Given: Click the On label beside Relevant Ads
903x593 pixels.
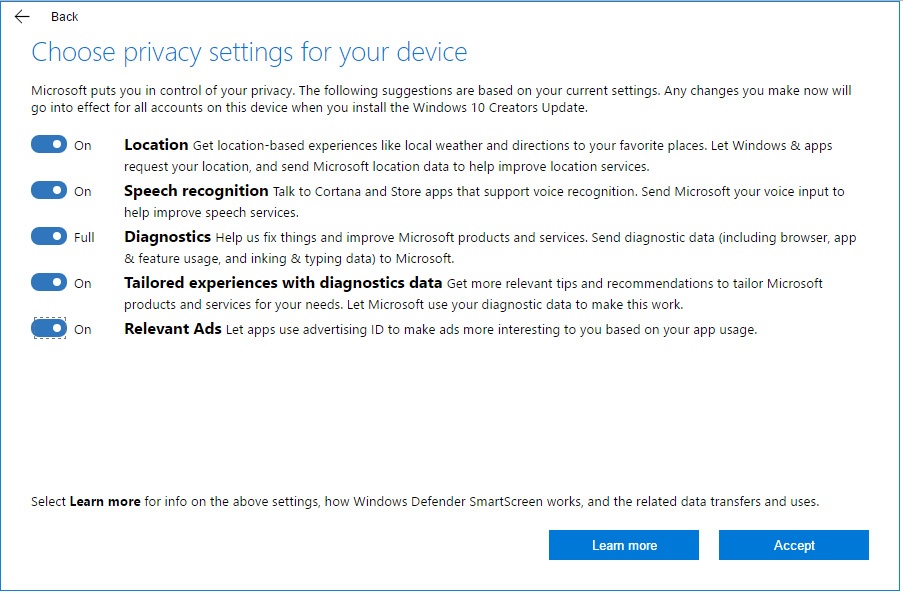Looking at the screenshot, I should click(83, 328).
